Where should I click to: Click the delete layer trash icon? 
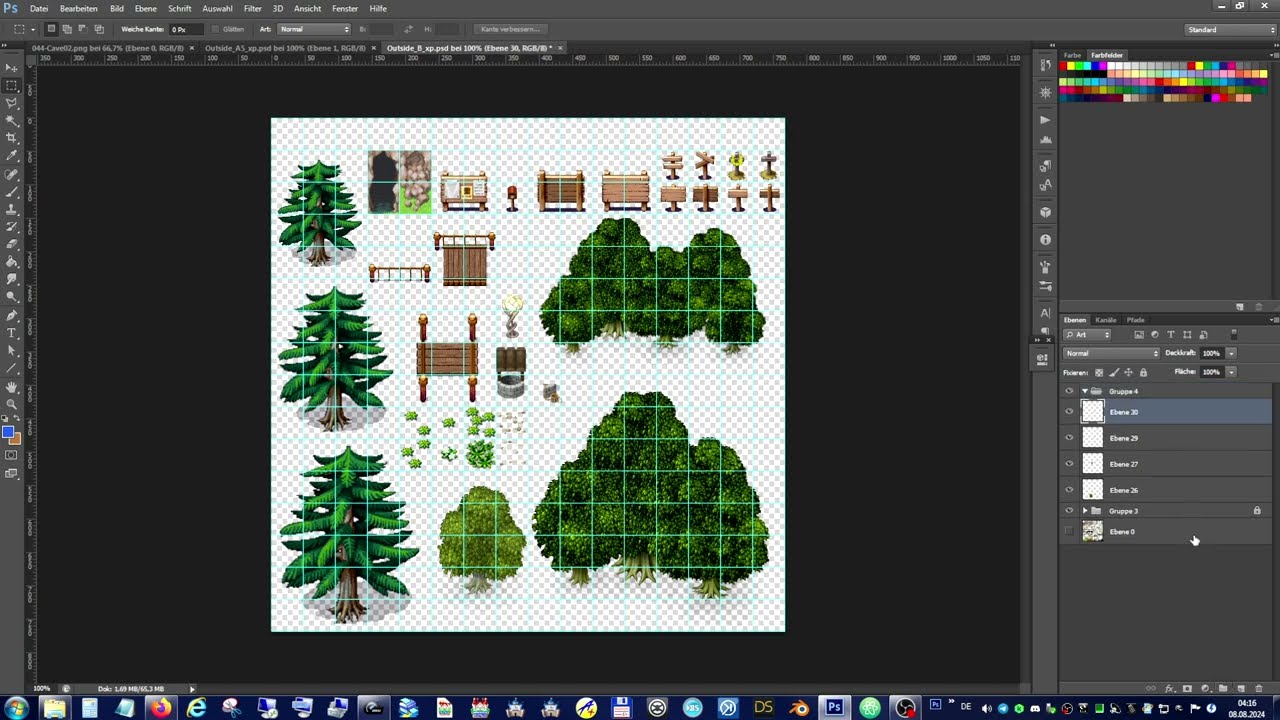pos(1258,689)
